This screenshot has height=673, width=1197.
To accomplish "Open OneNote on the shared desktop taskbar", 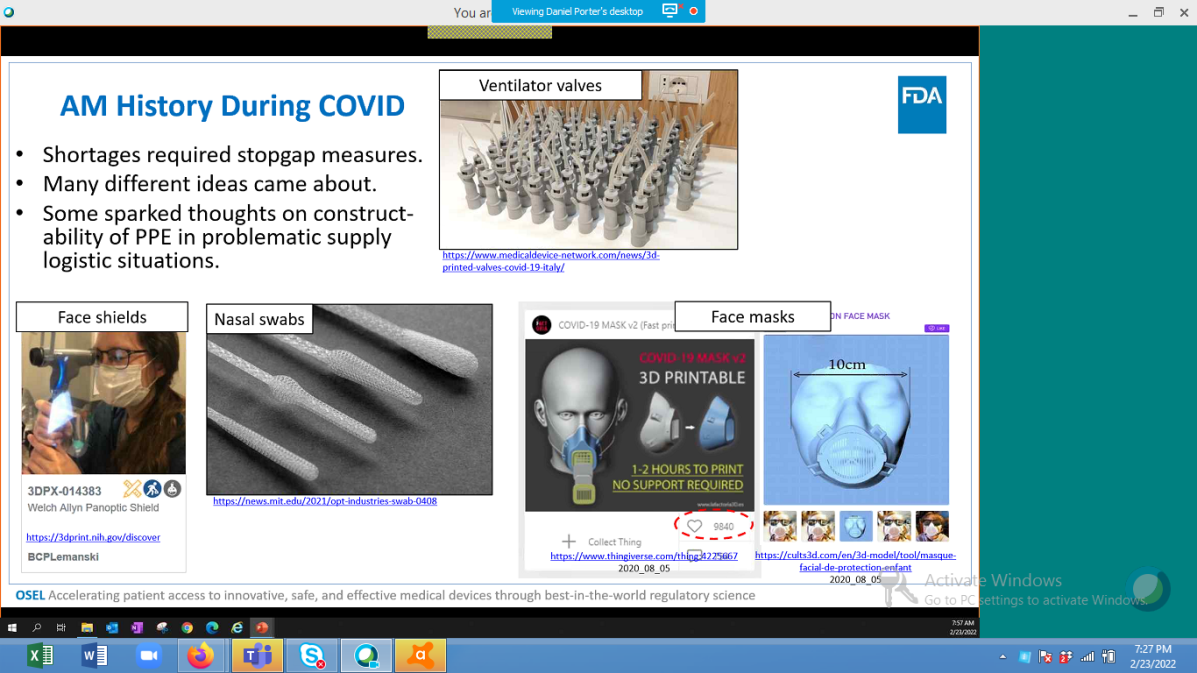I will click(x=137, y=628).
